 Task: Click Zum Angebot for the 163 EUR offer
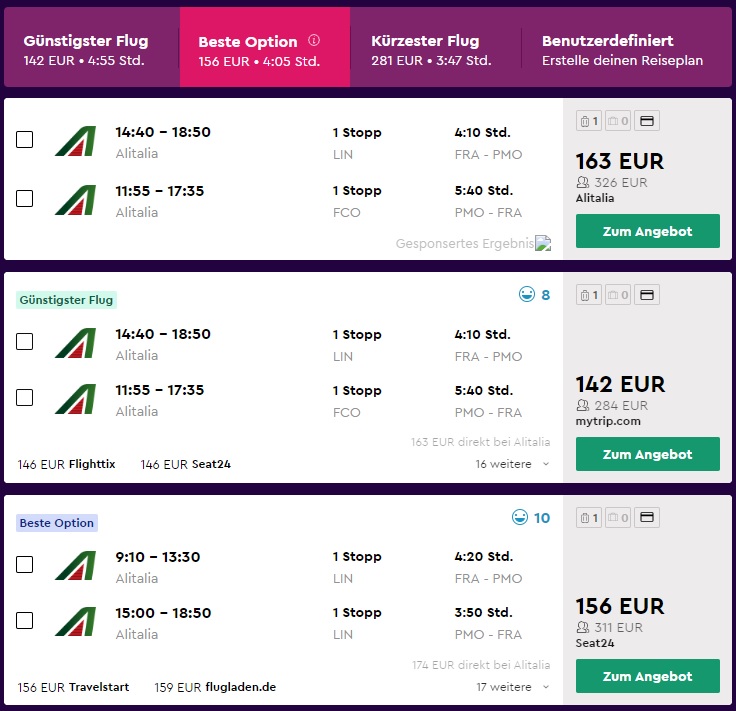point(647,231)
